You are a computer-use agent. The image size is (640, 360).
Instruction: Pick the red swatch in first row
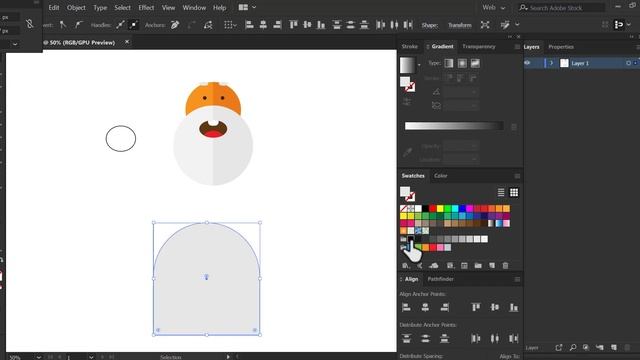pyautogui.click(x=433, y=209)
